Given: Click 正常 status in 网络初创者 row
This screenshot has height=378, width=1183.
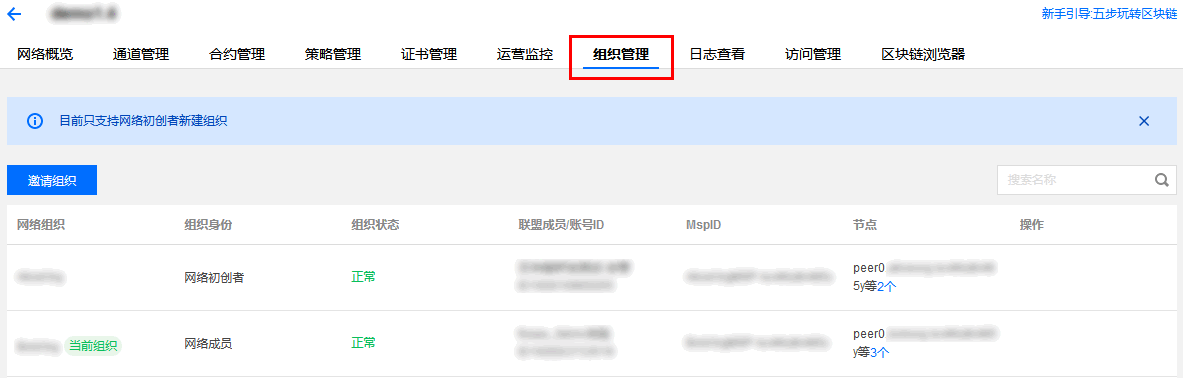Looking at the screenshot, I should [363, 277].
